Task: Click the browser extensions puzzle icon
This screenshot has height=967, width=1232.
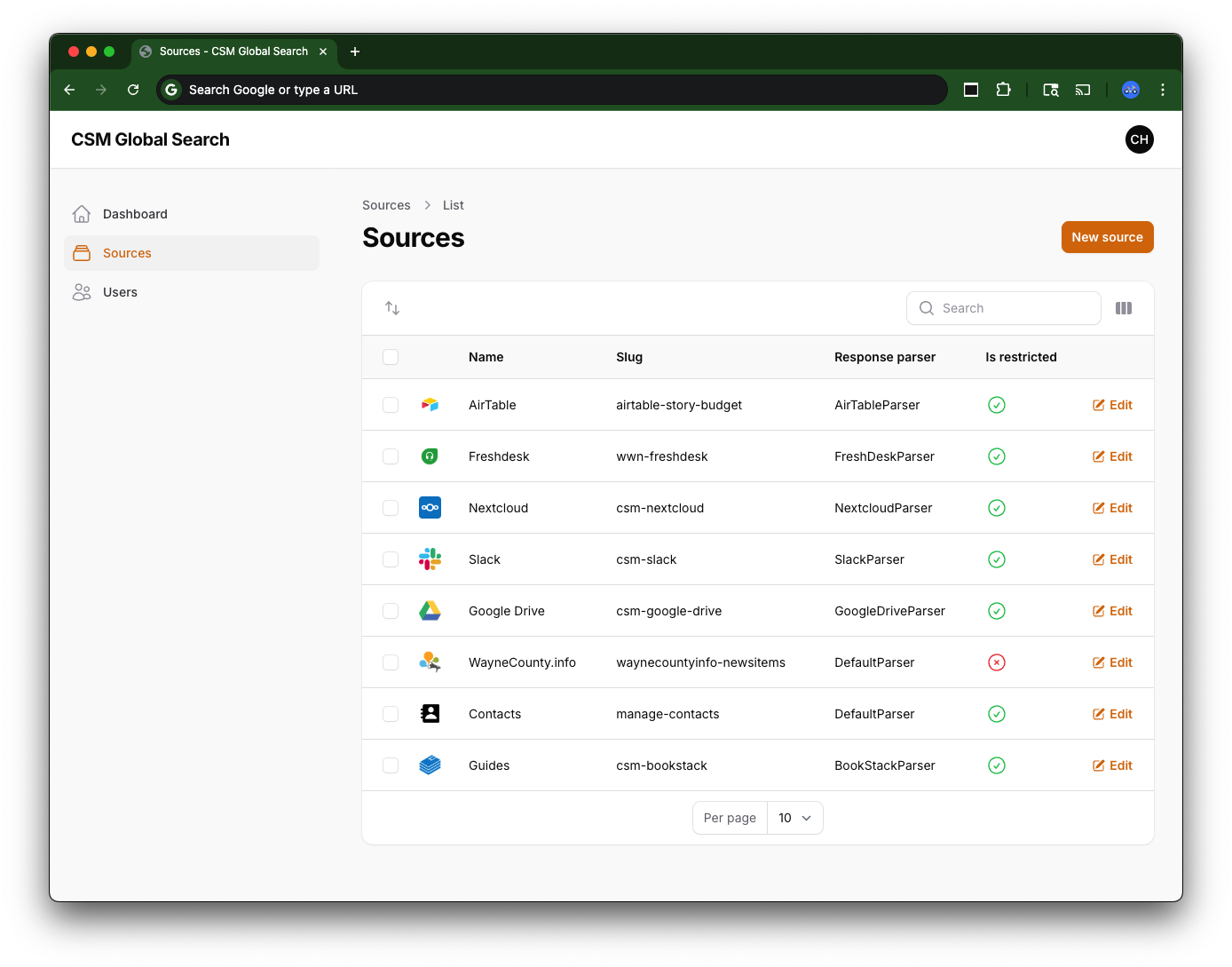Action: (1003, 90)
